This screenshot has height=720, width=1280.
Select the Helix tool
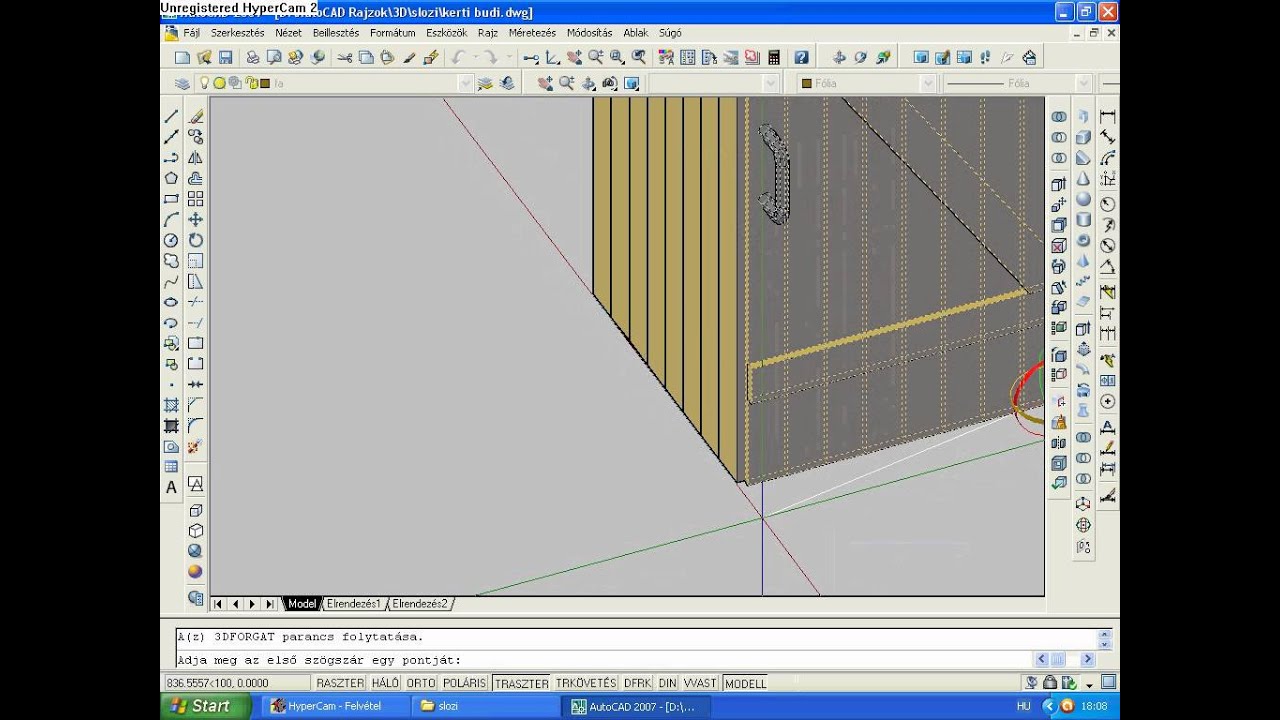pyautogui.click(x=1083, y=282)
